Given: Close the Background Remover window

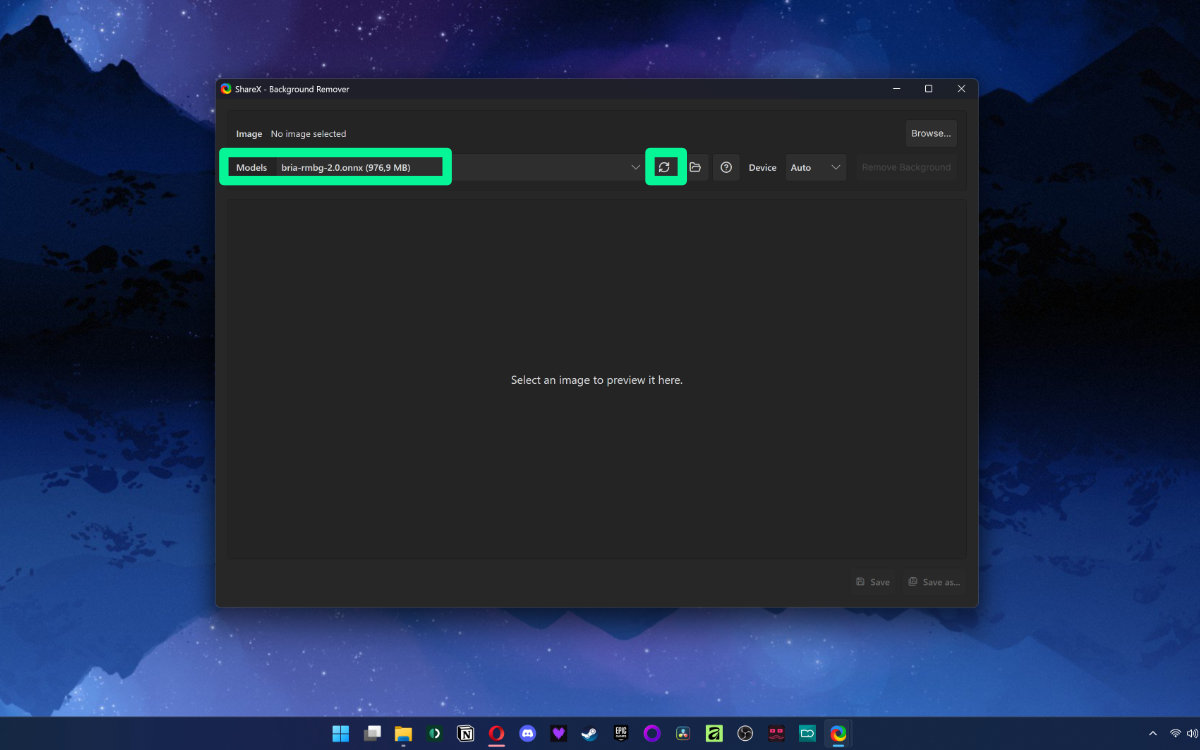Looking at the screenshot, I should (x=961, y=89).
